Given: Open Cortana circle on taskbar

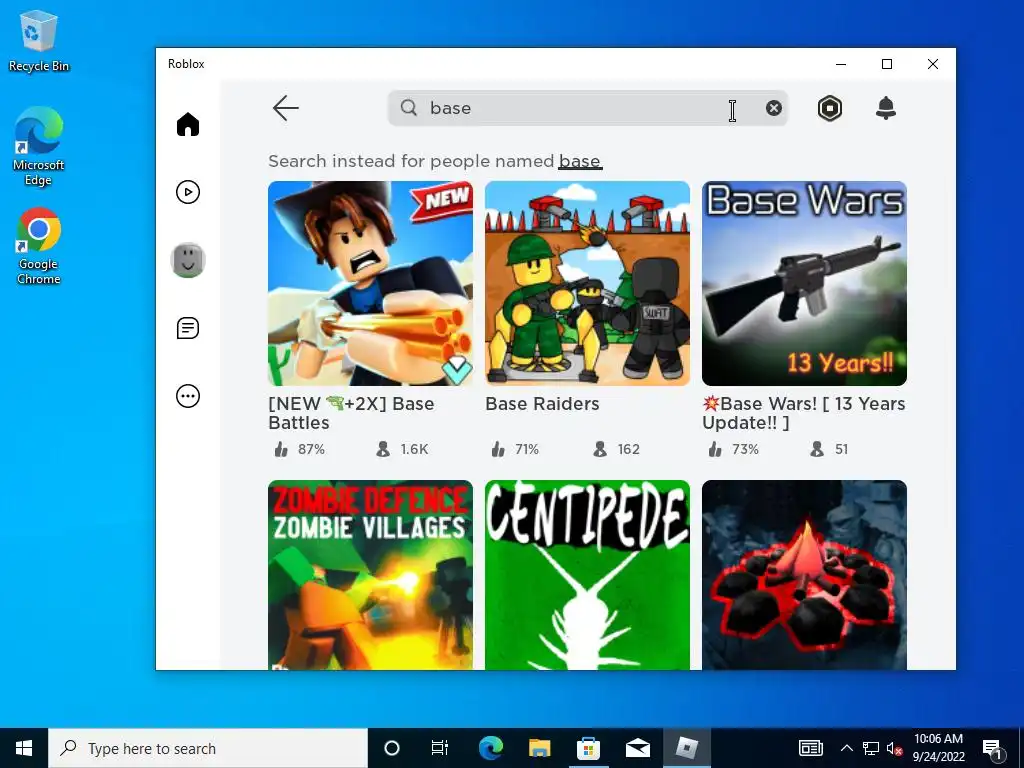Looking at the screenshot, I should (392, 748).
